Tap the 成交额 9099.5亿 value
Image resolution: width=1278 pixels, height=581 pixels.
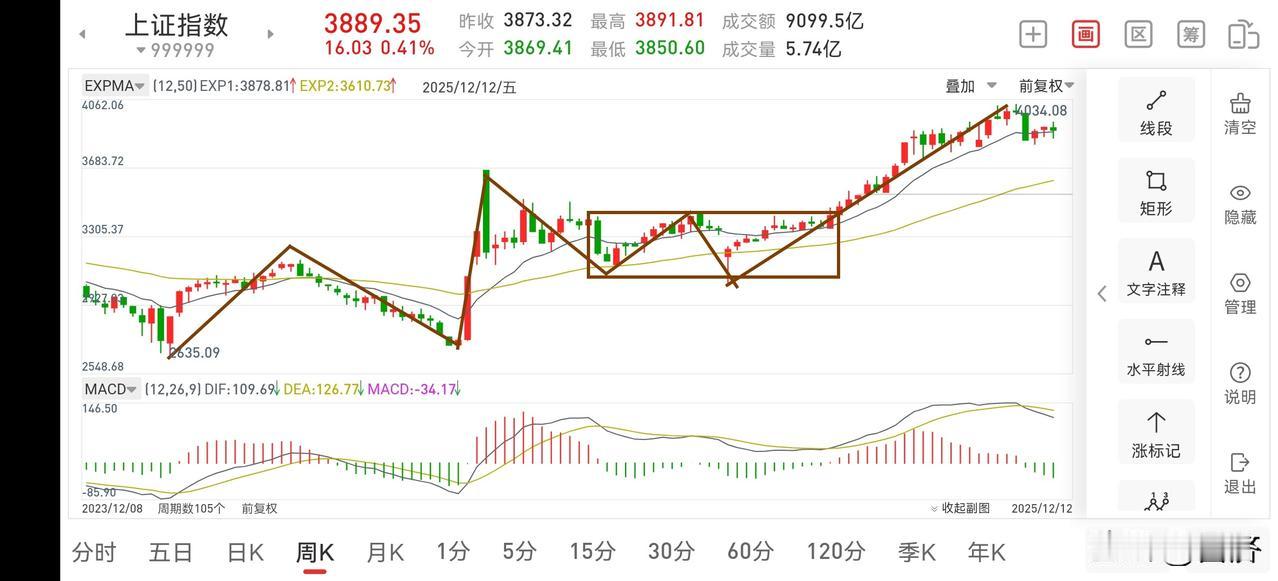pos(825,20)
